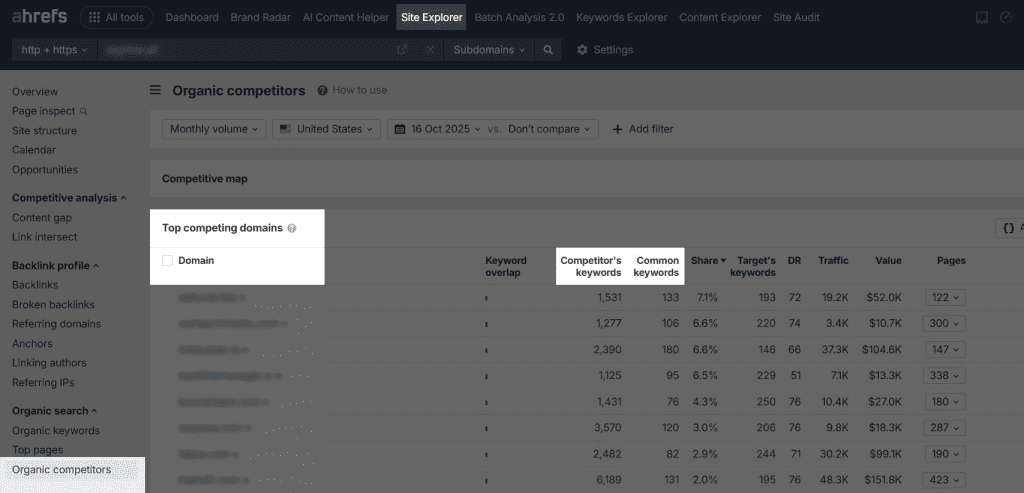
Task: Click the search magnifier button
Action: (548, 50)
